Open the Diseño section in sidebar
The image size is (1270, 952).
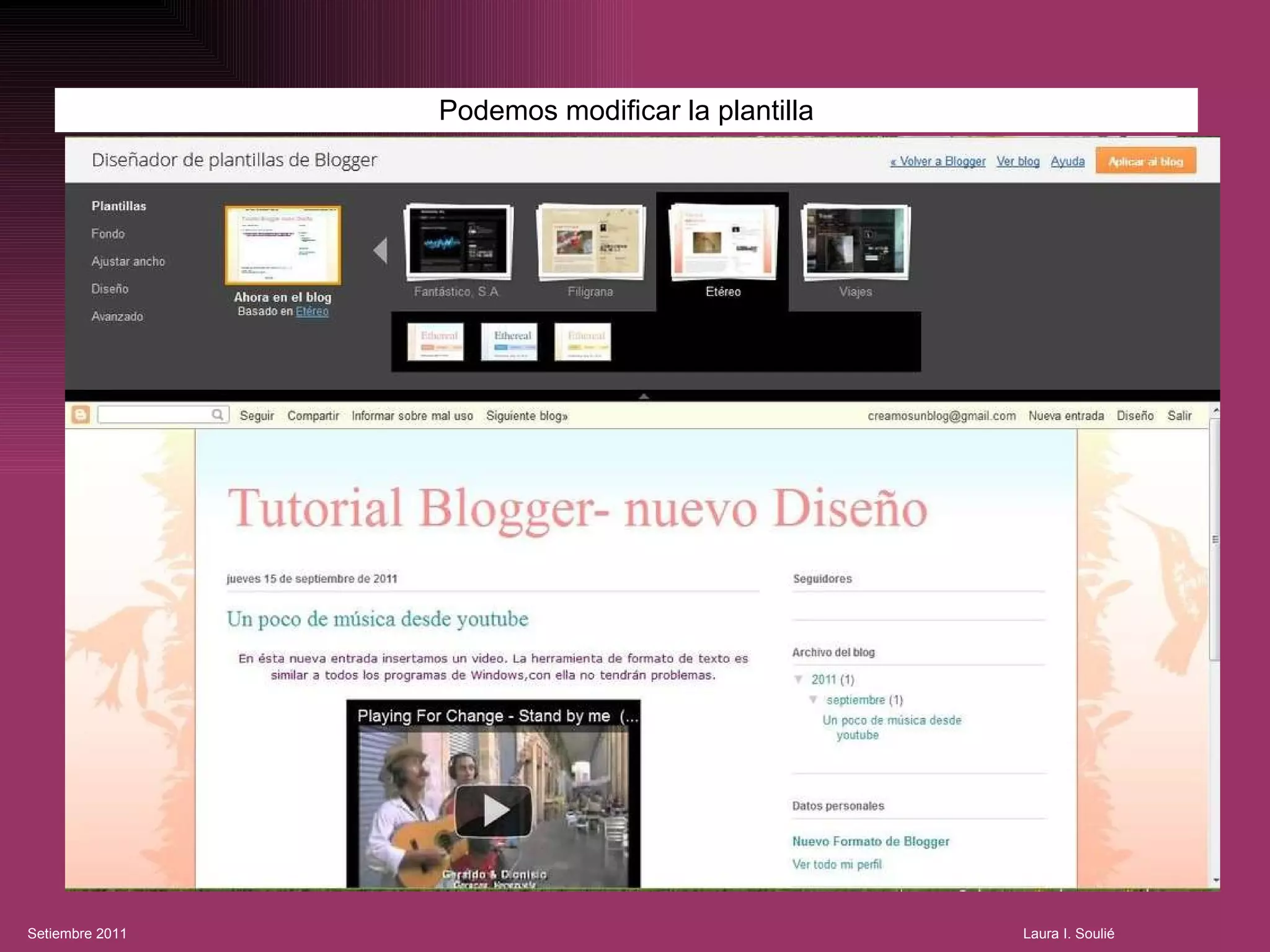point(110,289)
